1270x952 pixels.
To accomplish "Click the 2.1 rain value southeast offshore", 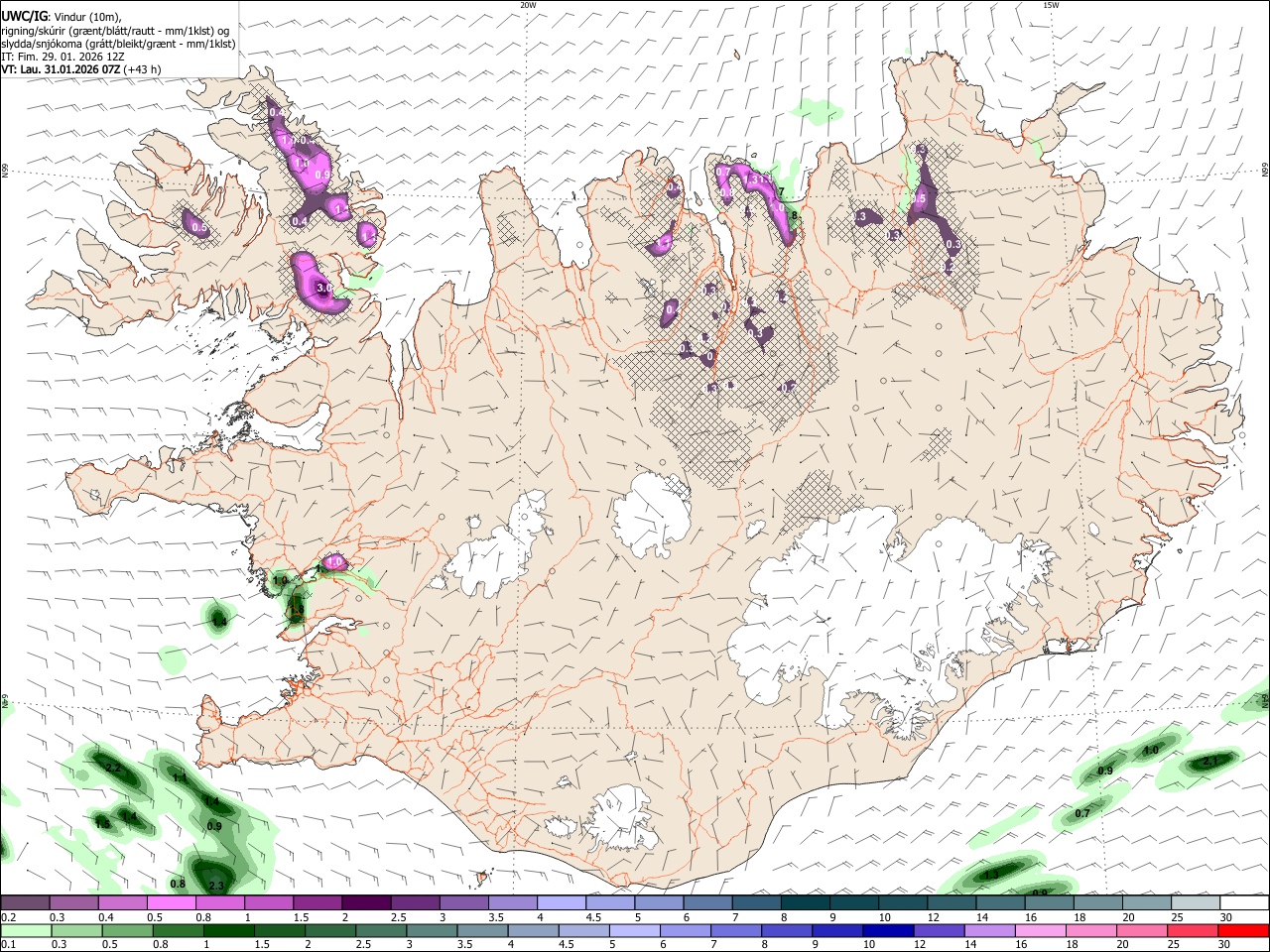I will point(1210,762).
